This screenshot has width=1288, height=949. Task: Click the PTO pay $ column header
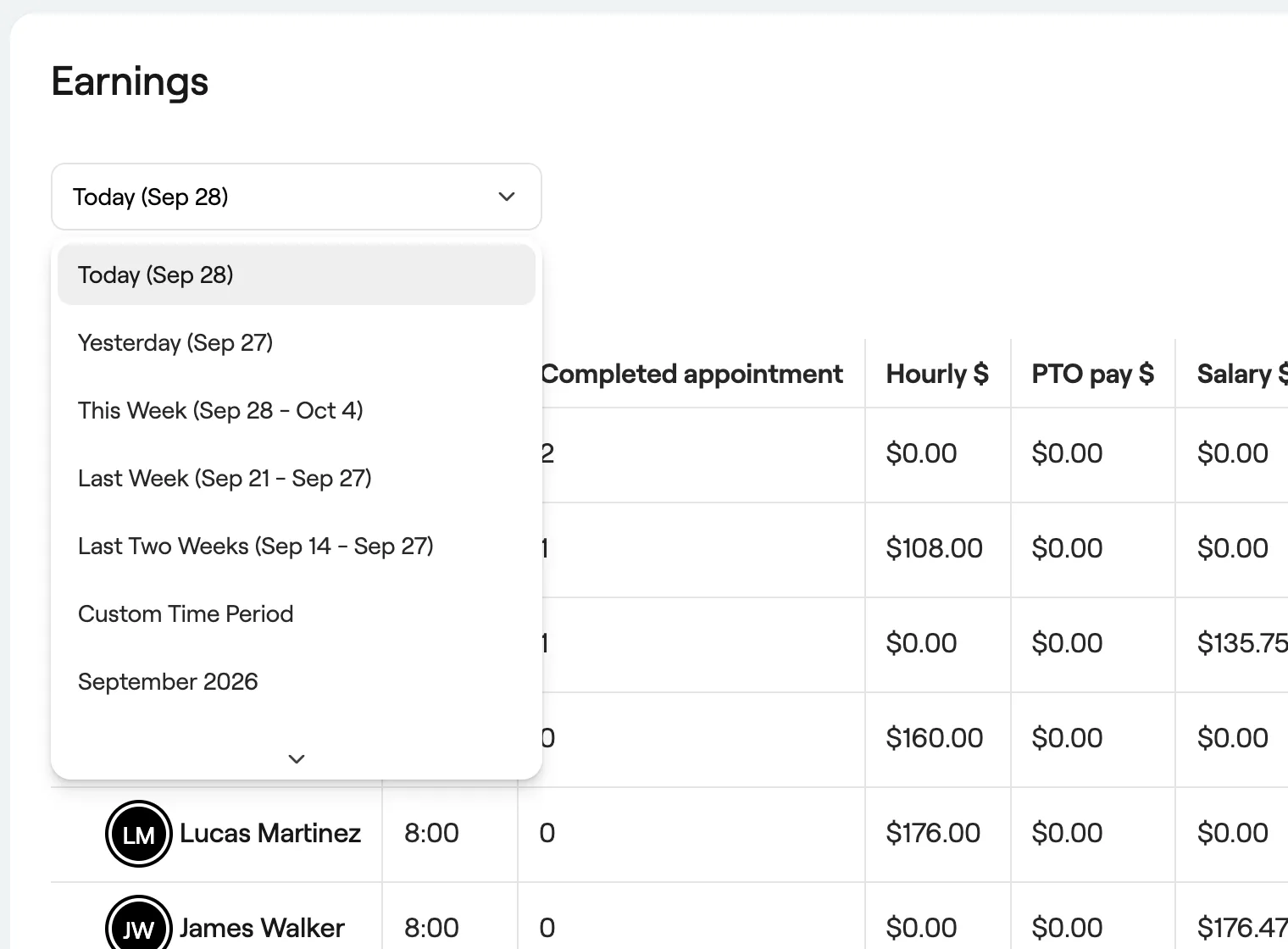[1093, 374]
